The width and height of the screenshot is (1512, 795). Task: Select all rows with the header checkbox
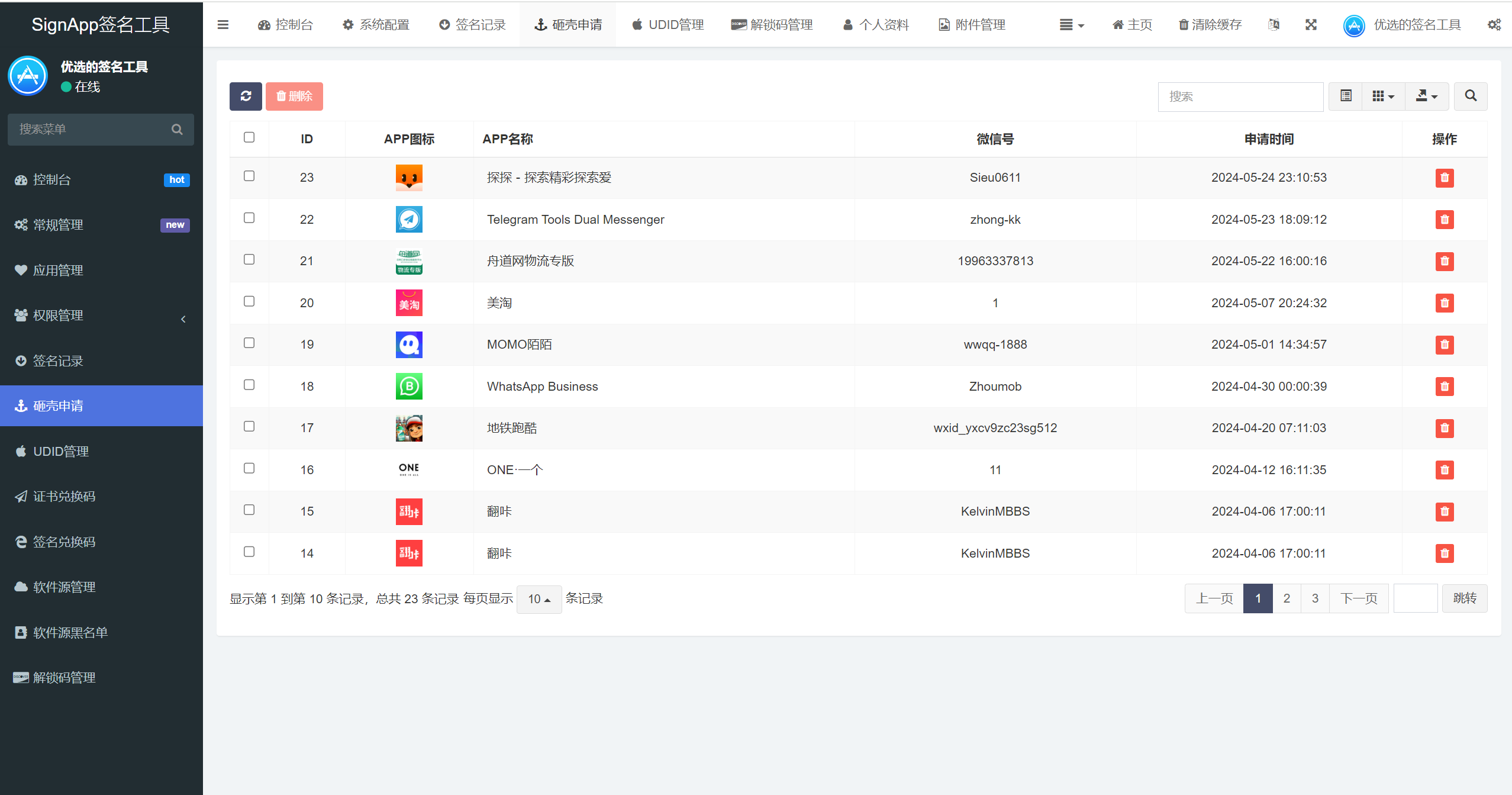point(249,137)
